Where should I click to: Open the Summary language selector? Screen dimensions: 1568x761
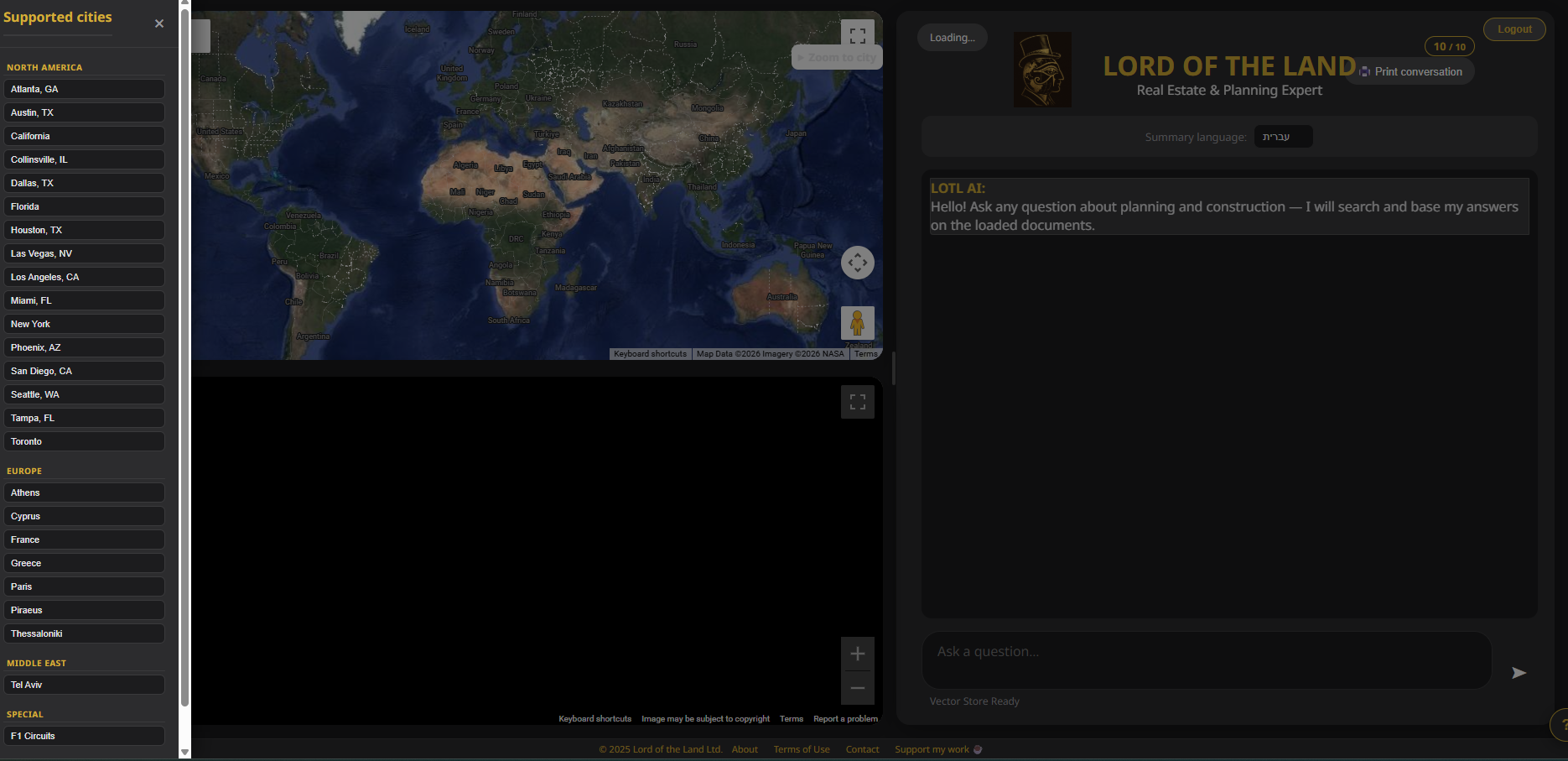(x=1282, y=136)
